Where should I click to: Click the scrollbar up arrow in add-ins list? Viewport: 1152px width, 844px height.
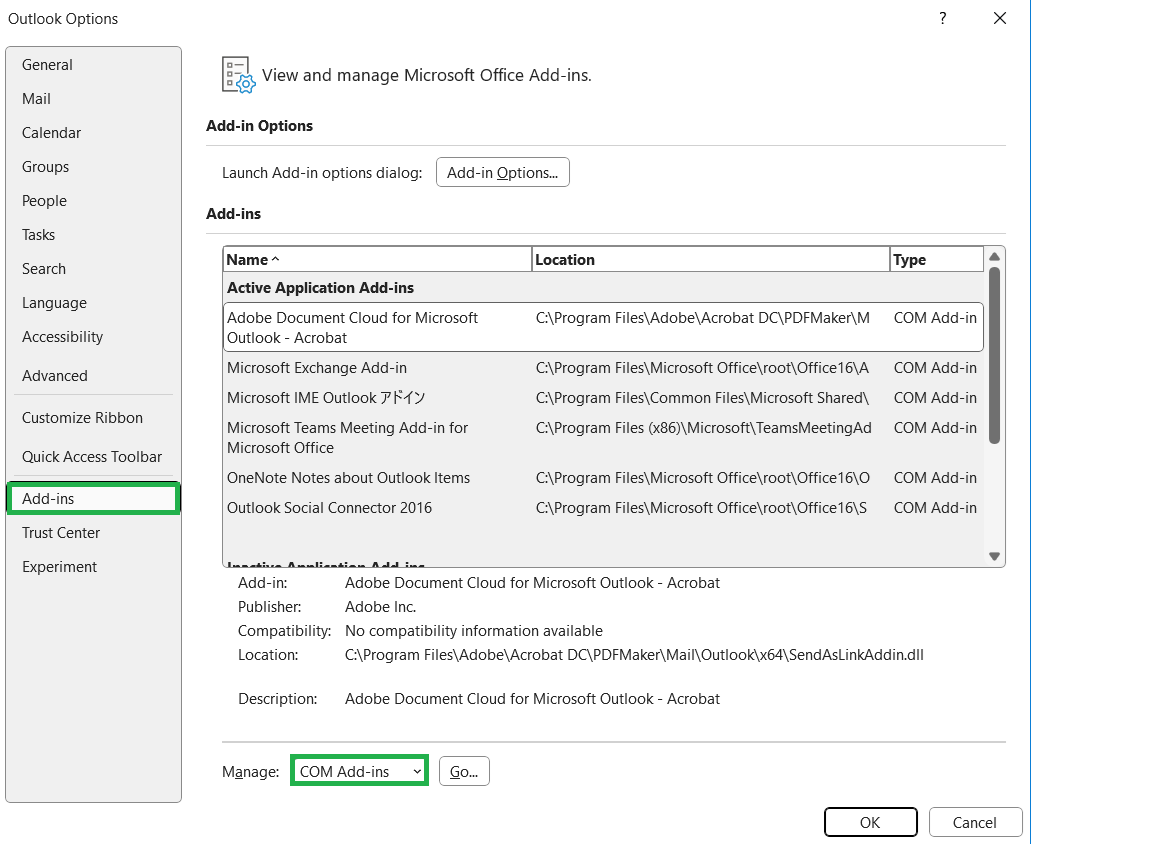click(x=994, y=257)
